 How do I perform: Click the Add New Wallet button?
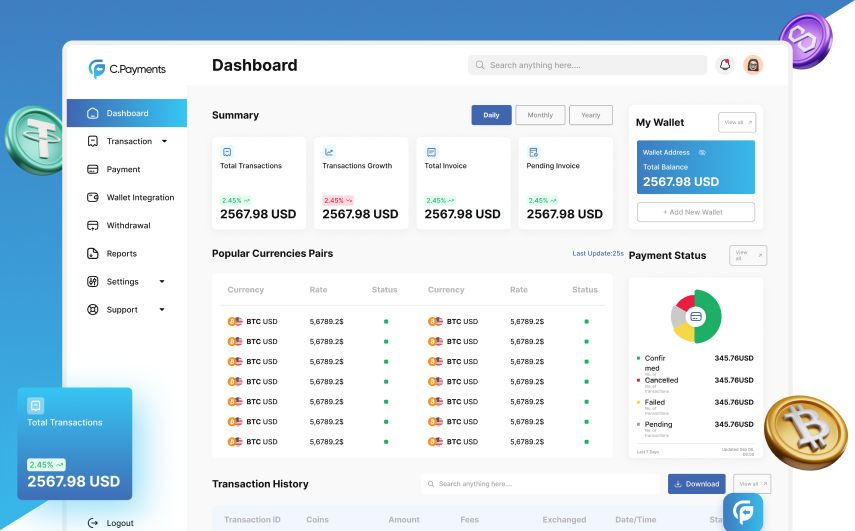695,212
